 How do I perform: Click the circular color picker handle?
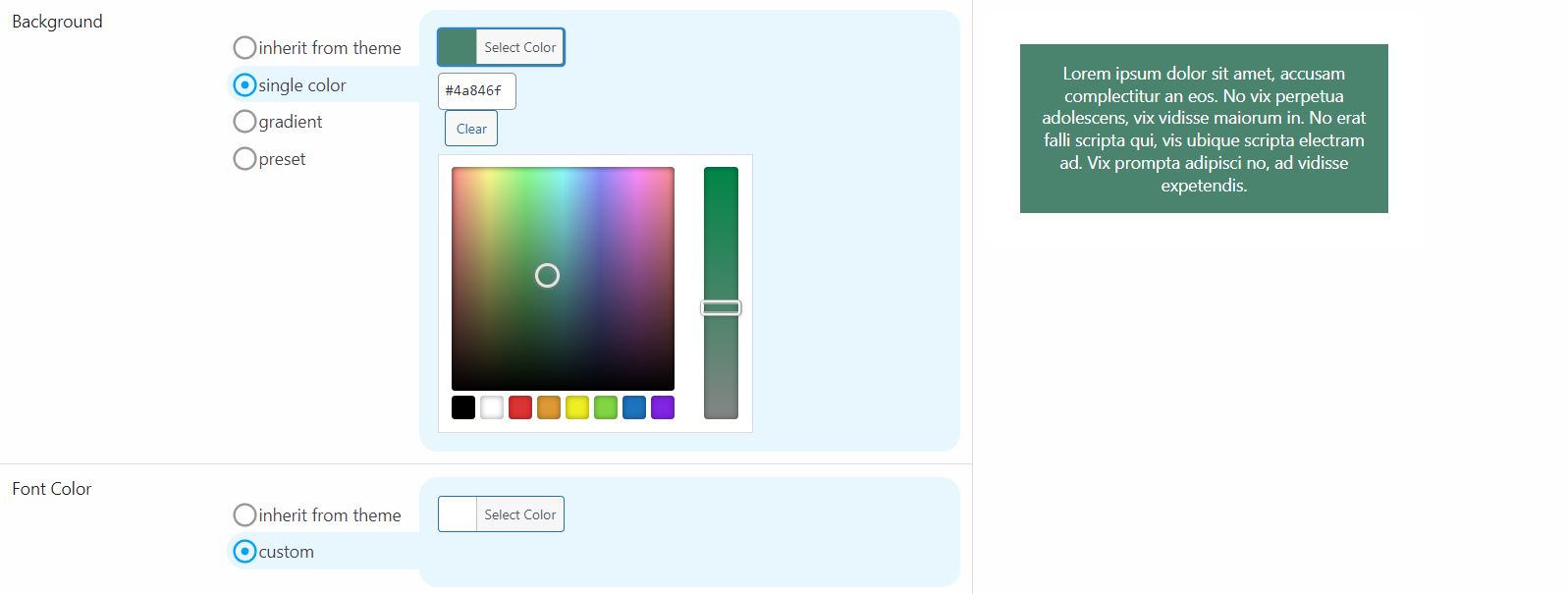tap(547, 276)
